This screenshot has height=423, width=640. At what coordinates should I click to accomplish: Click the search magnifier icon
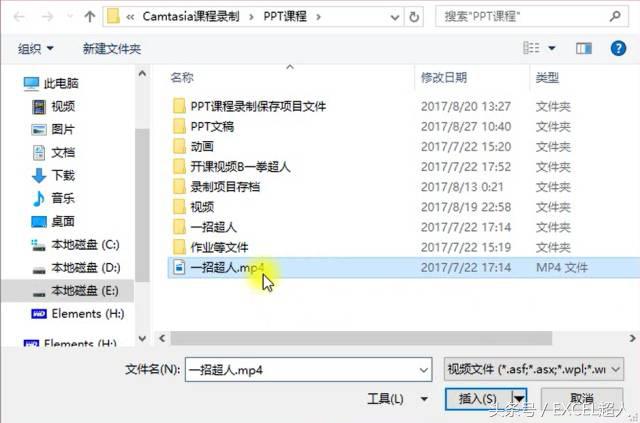(x=615, y=17)
